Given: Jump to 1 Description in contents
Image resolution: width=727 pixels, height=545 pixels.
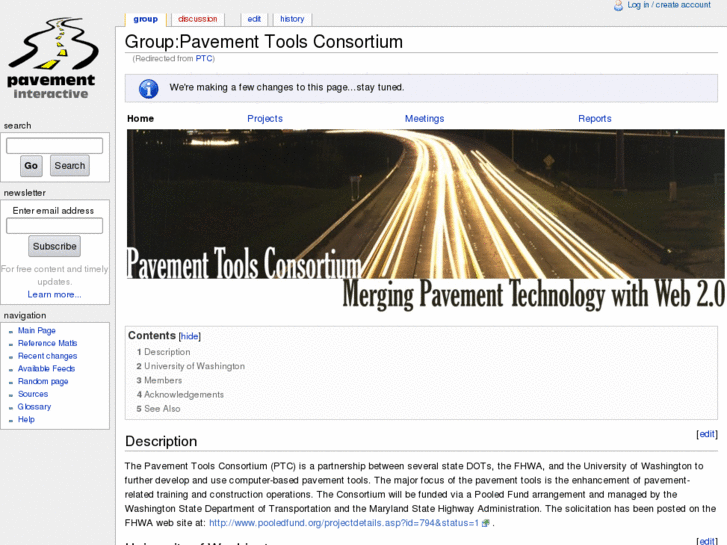Looking at the screenshot, I should click(163, 352).
